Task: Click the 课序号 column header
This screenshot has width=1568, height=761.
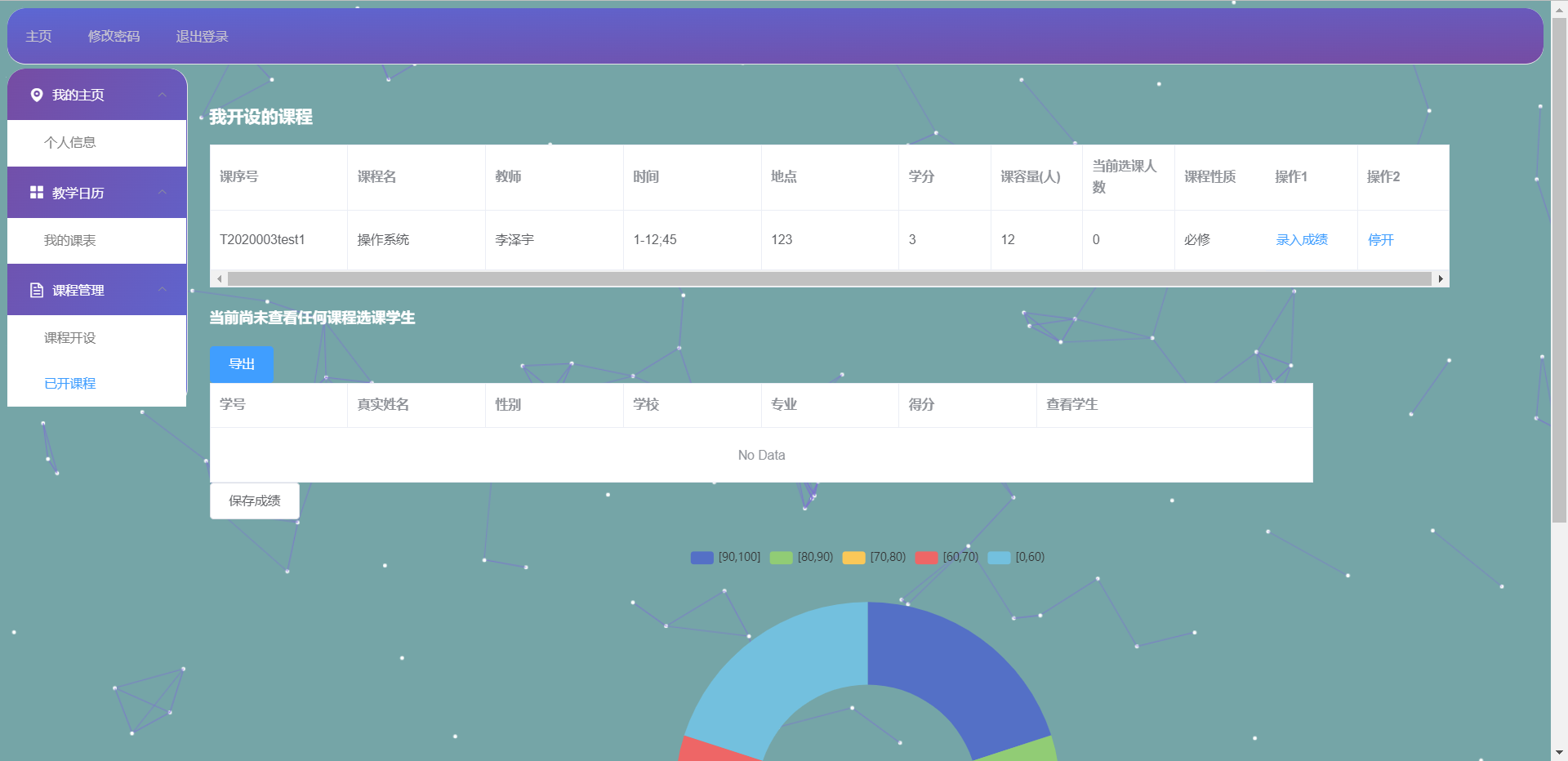Action: coord(278,177)
